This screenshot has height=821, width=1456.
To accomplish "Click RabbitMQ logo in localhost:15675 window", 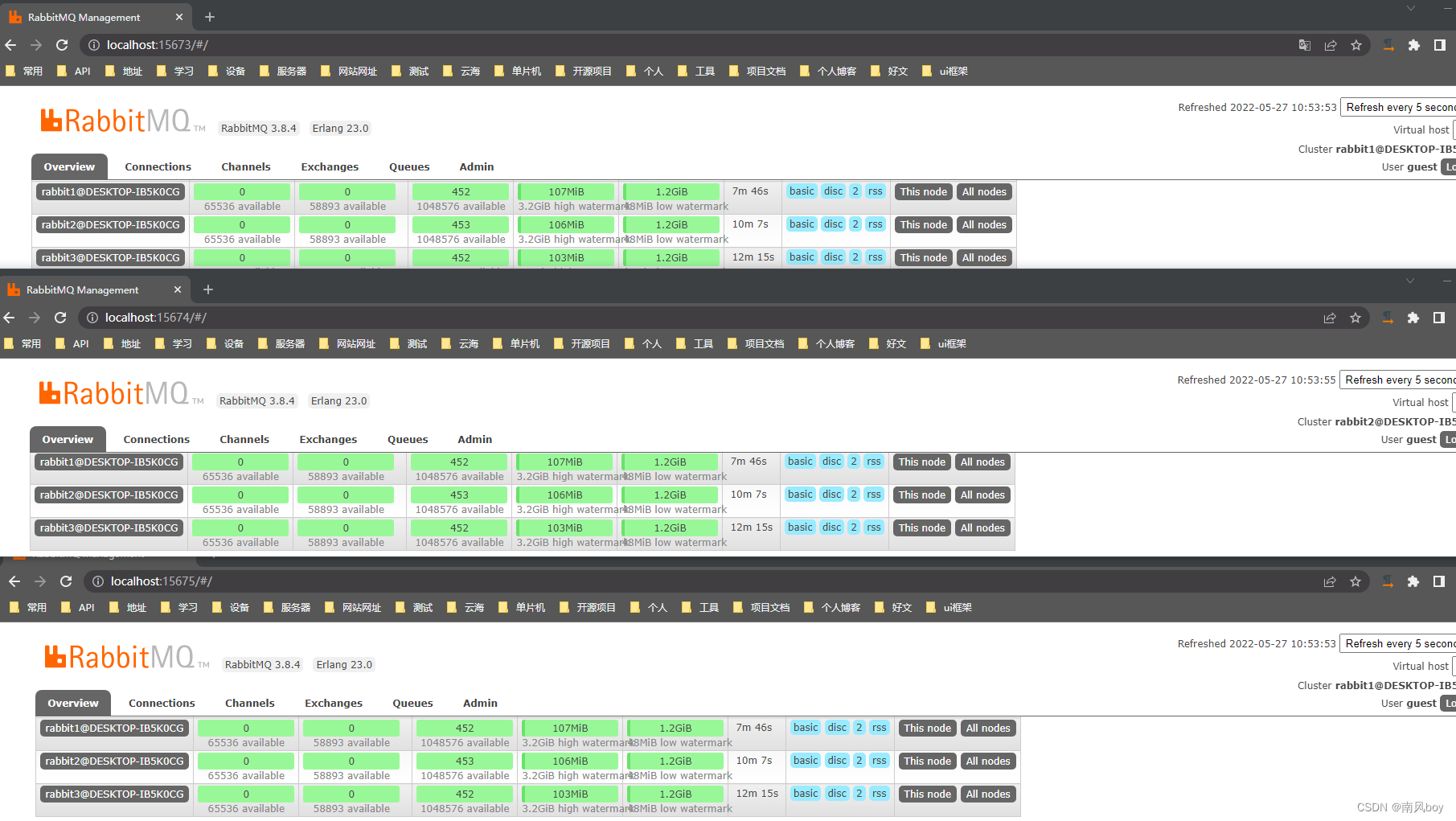I will pyautogui.click(x=127, y=657).
